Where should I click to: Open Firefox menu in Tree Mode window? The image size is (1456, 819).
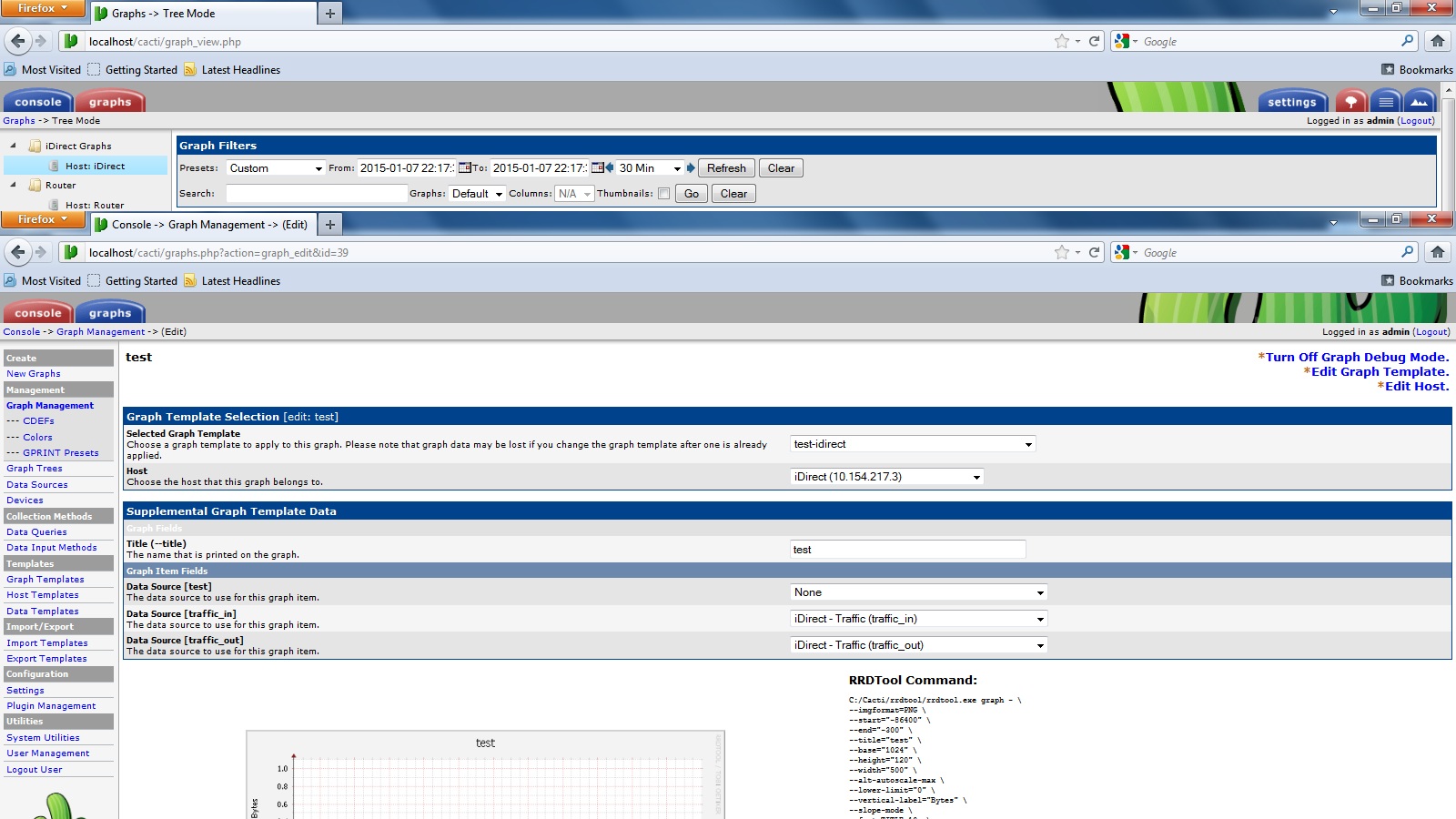(x=43, y=8)
